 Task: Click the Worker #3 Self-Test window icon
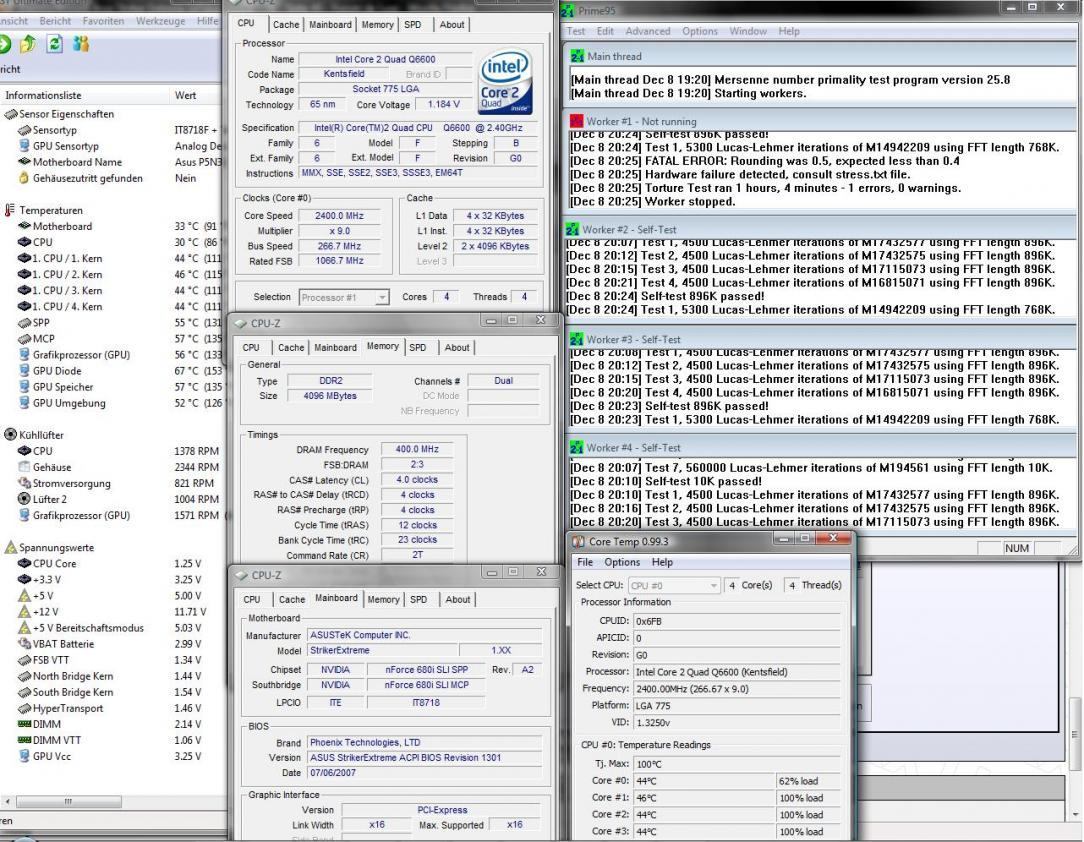[576, 339]
